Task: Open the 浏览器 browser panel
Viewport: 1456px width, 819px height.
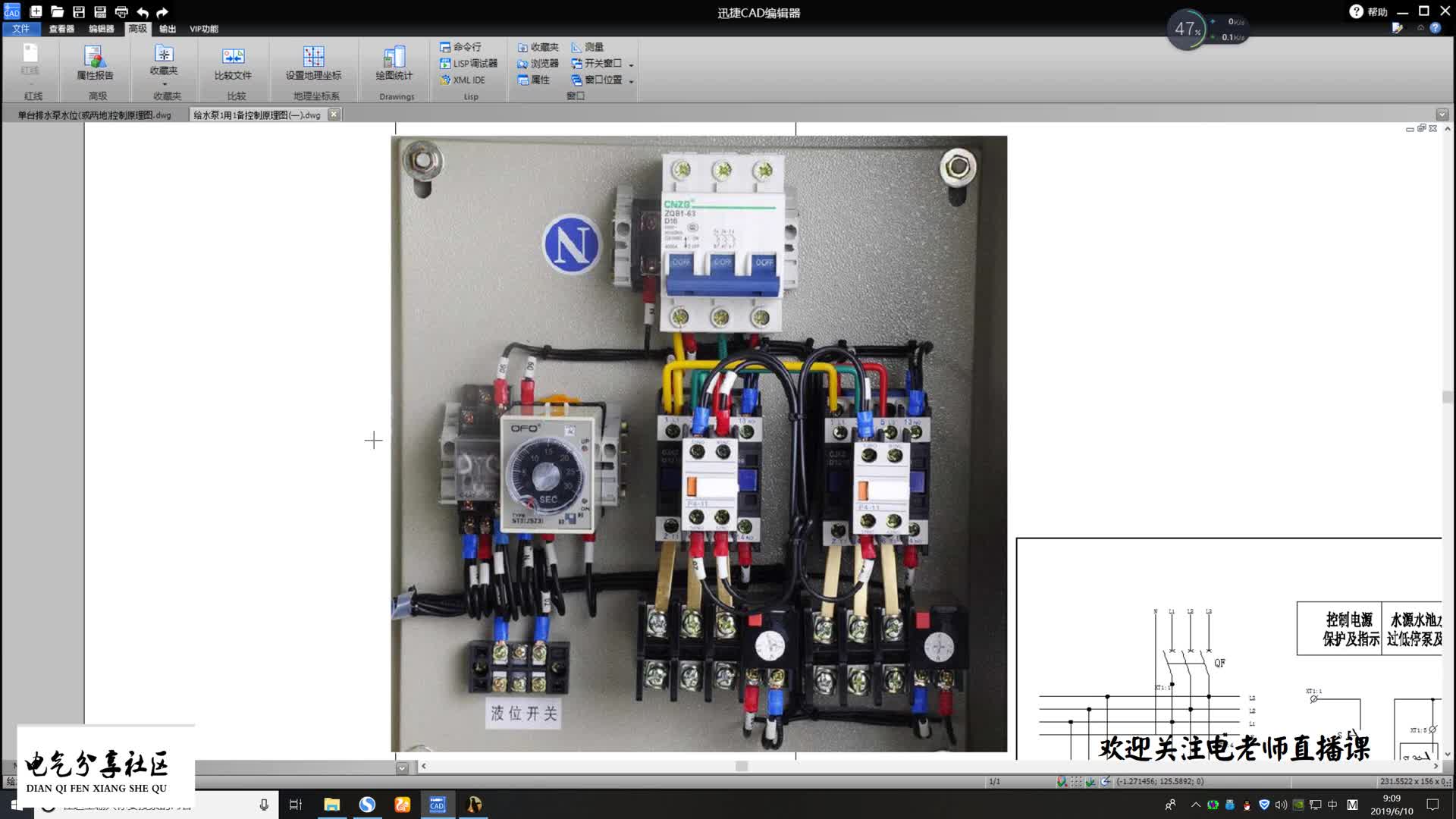Action: [538, 64]
